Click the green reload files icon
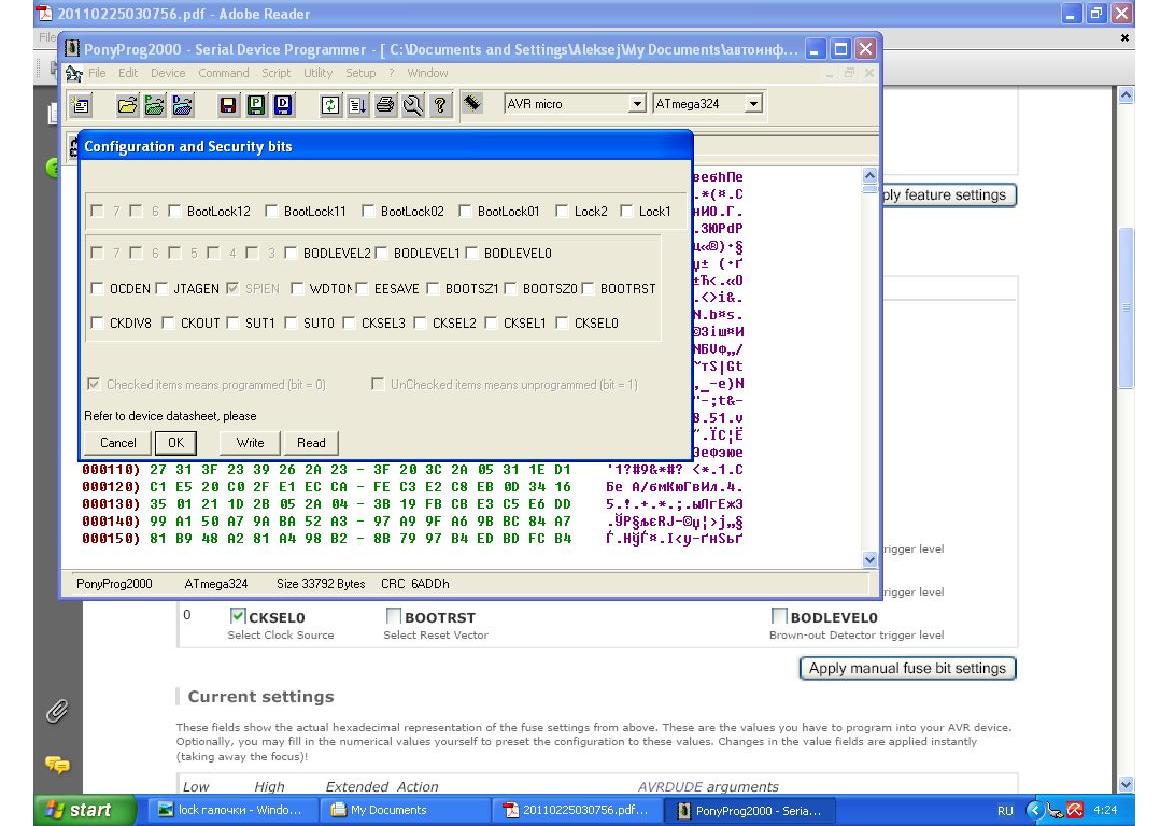The height and width of the screenshot is (826, 1169). click(x=331, y=105)
